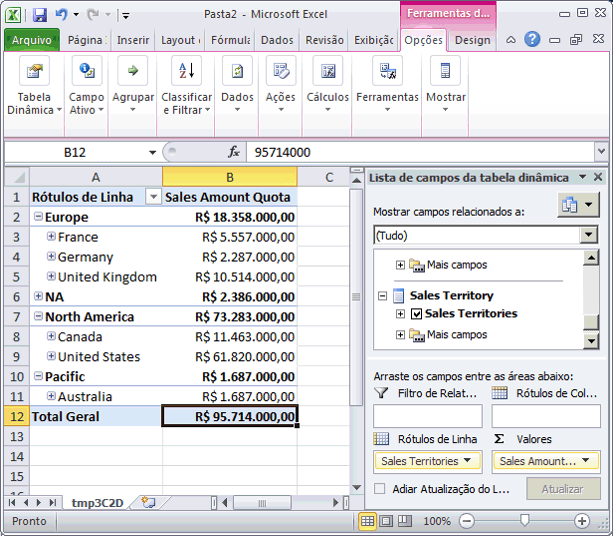Switch to the Dados ribbon tab

point(277,40)
